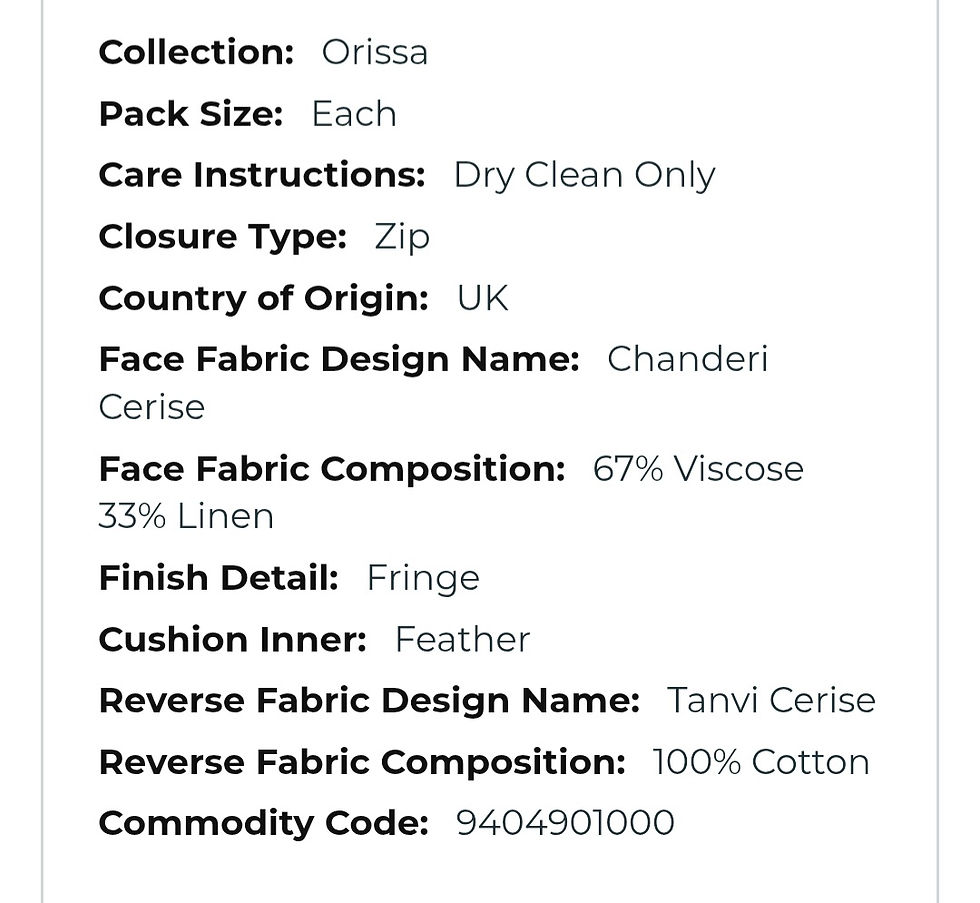
Task: Click the Care Instructions label
Action: (x=262, y=174)
